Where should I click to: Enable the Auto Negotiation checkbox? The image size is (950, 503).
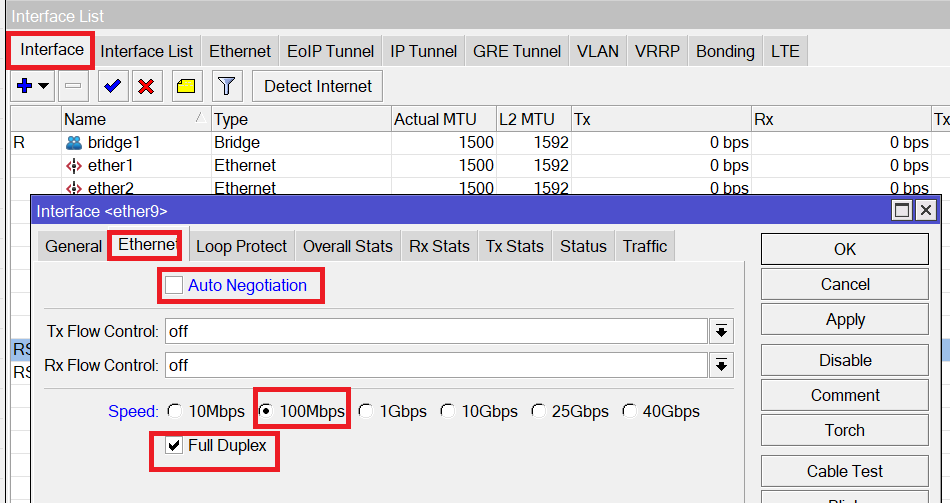[174, 285]
